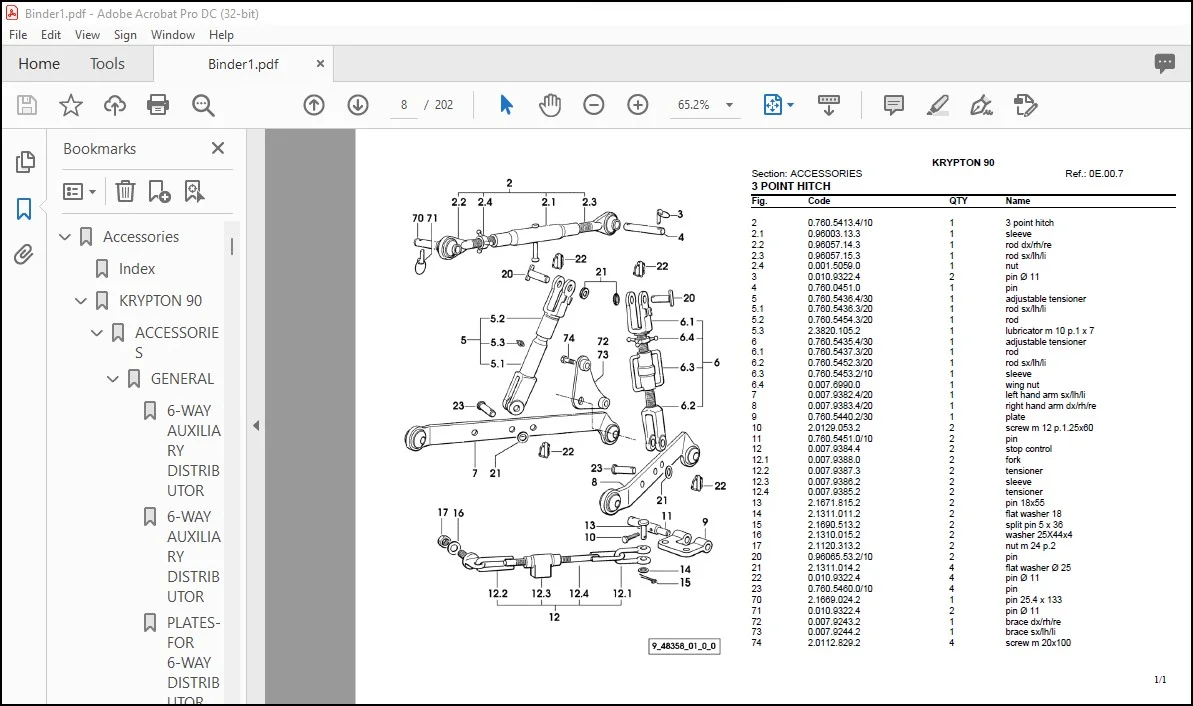
Task: Open the Sign document pen tool
Action: click(x=981, y=105)
